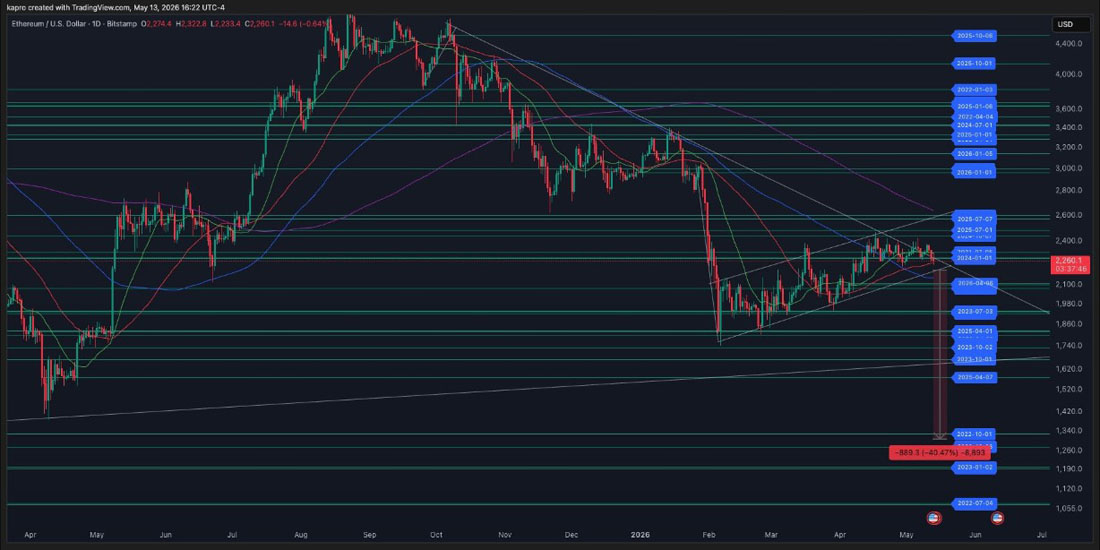Select the 2023-01-02 level label
The height and width of the screenshot is (550, 1100).
pyautogui.click(x=975, y=467)
